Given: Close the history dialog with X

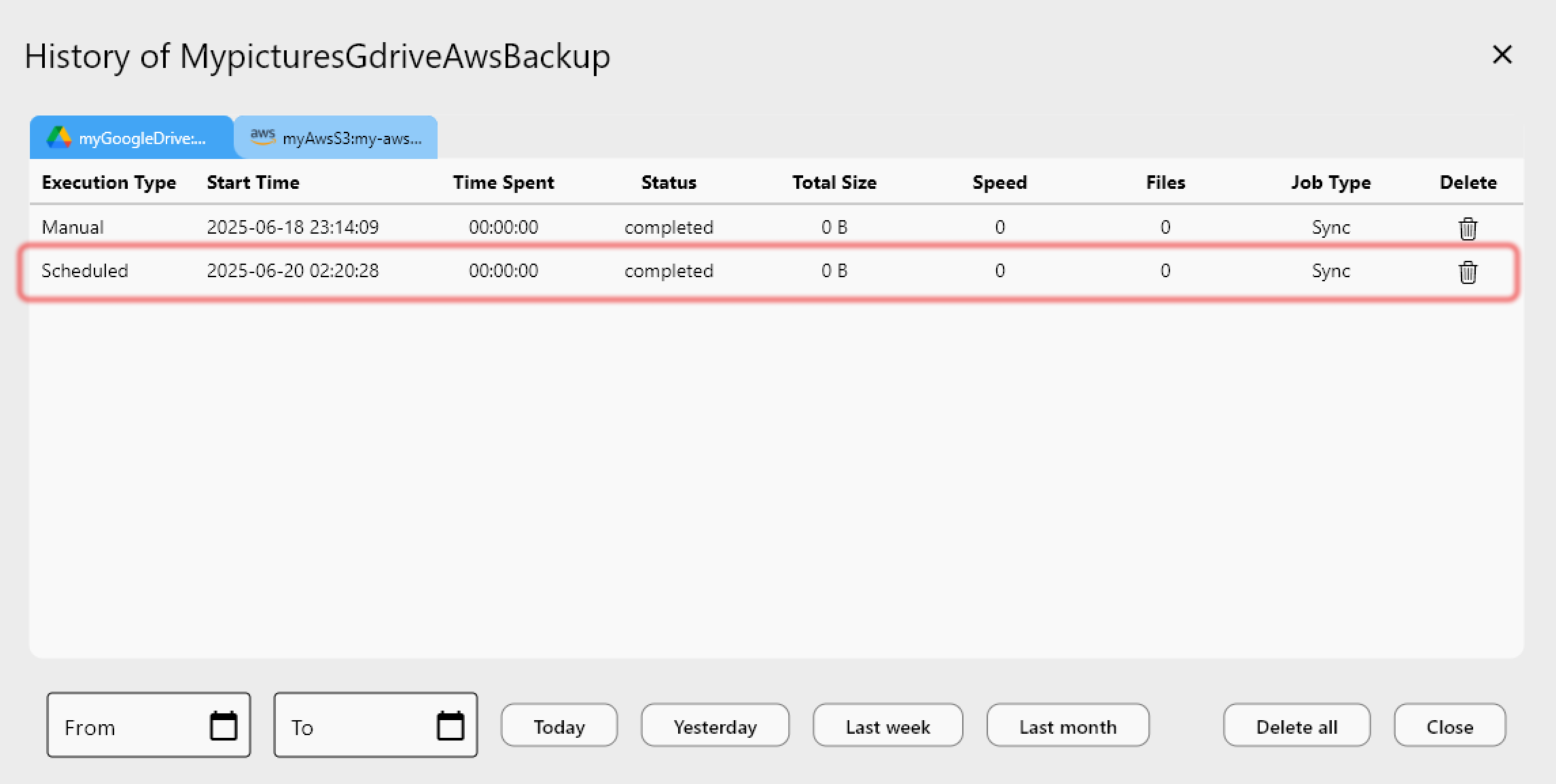Looking at the screenshot, I should (x=1502, y=54).
